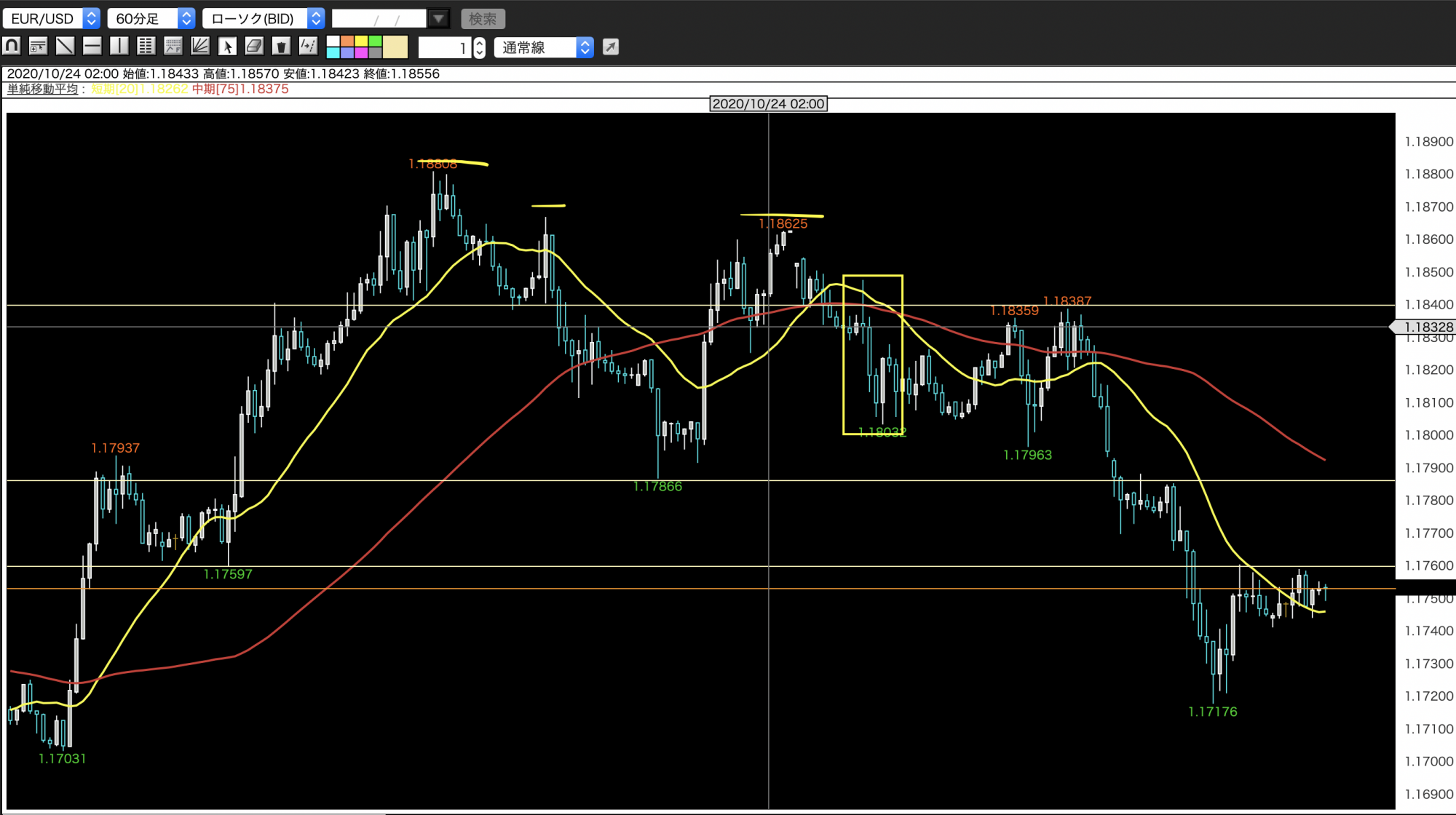Pick the periwinkle blue color swatch
This screenshot has width=1456, height=815.
click(x=347, y=52)
